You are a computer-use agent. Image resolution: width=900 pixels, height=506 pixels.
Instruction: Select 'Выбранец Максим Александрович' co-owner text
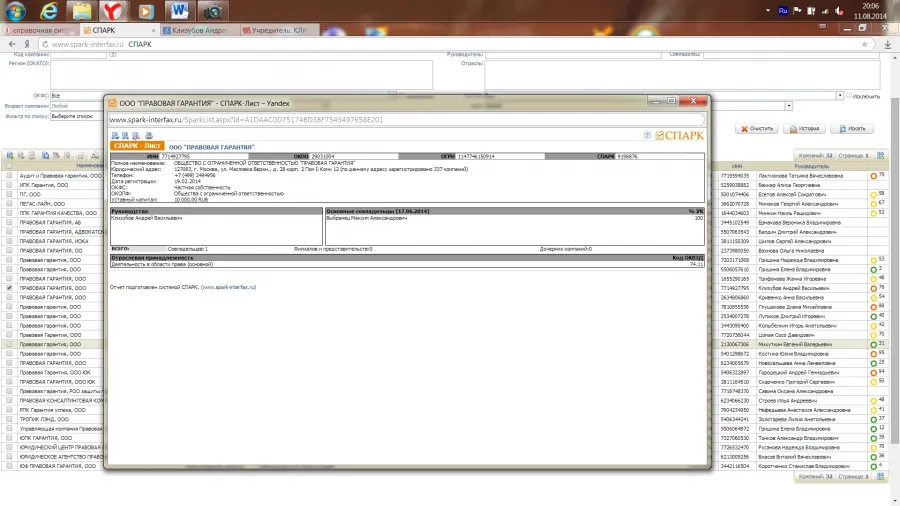click(x=367, y=218)
